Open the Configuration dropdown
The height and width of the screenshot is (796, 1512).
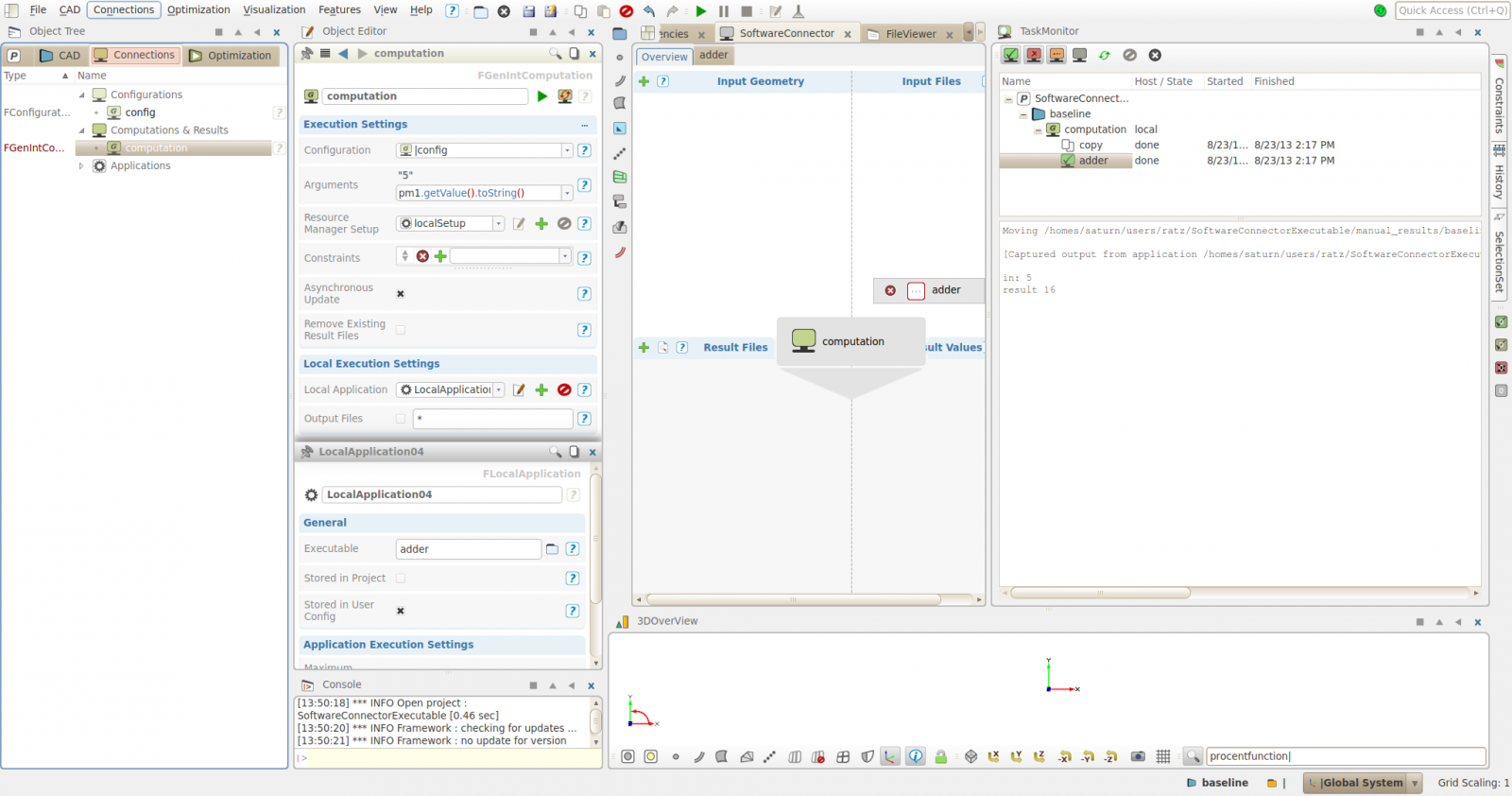[x=567, y=150]
